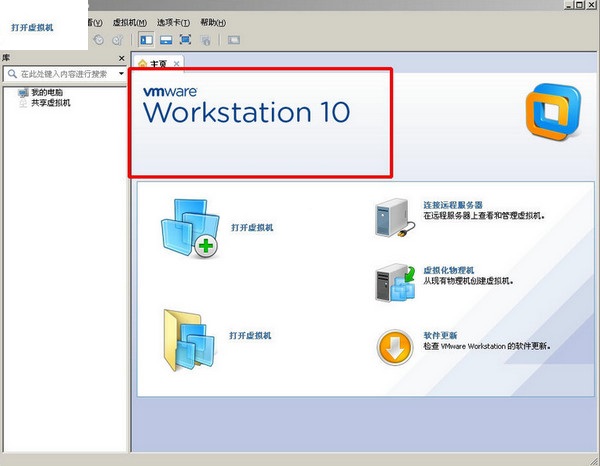Screen dimensions: 600x466
Task: Click the icon beside 共享虚拟机
Action: [23, 103]
